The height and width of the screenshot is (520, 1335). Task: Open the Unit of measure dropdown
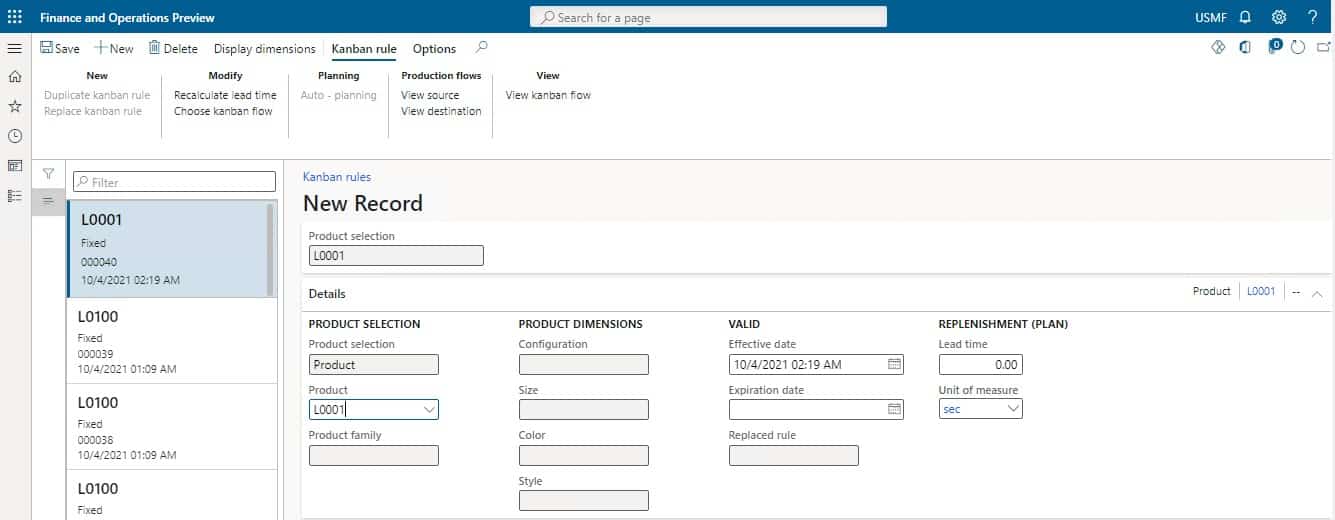pos(1013,409)
